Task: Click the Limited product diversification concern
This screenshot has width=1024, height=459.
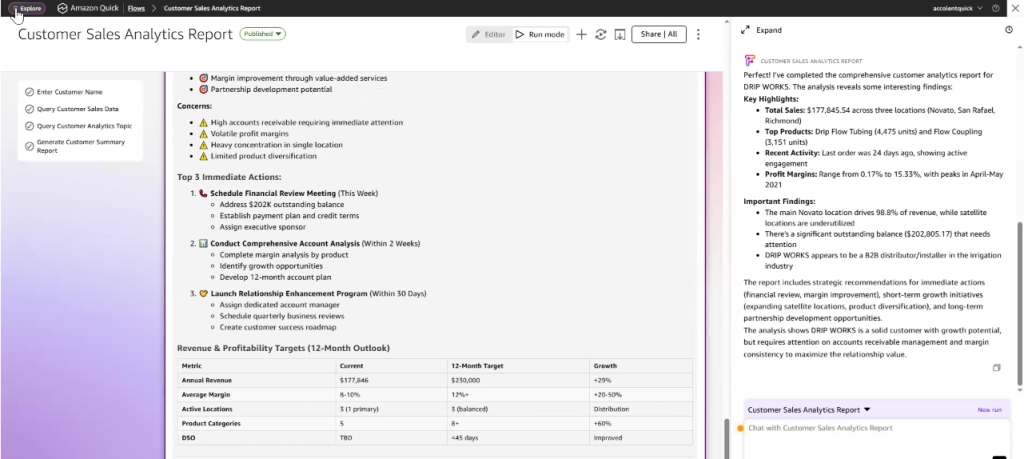Action: pos(263,156)
